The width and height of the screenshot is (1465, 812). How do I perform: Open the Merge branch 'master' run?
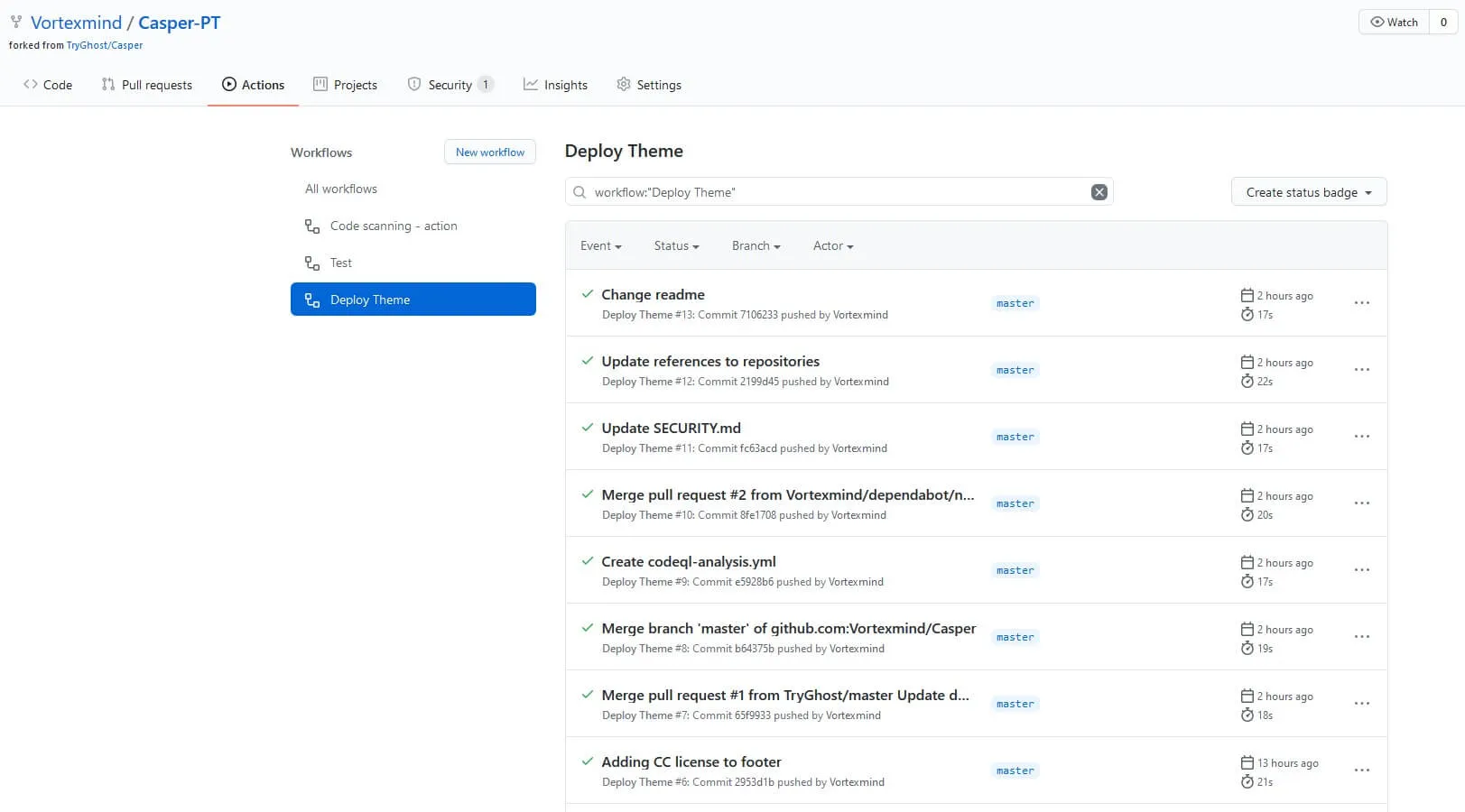[789, 628]
